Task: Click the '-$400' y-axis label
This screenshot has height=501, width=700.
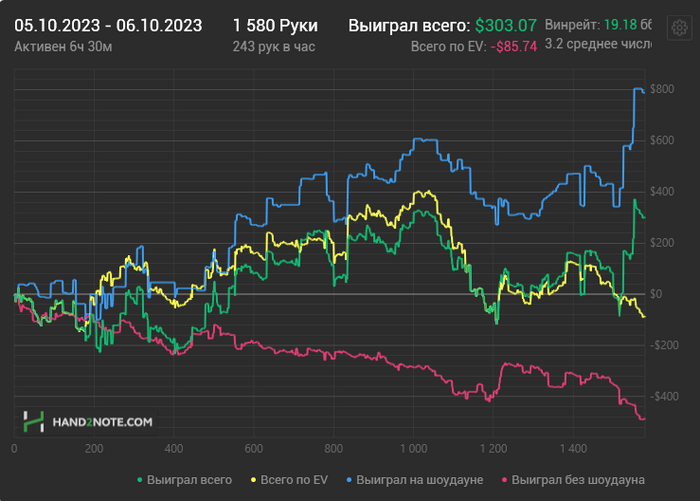Action: tap(664, 397)
